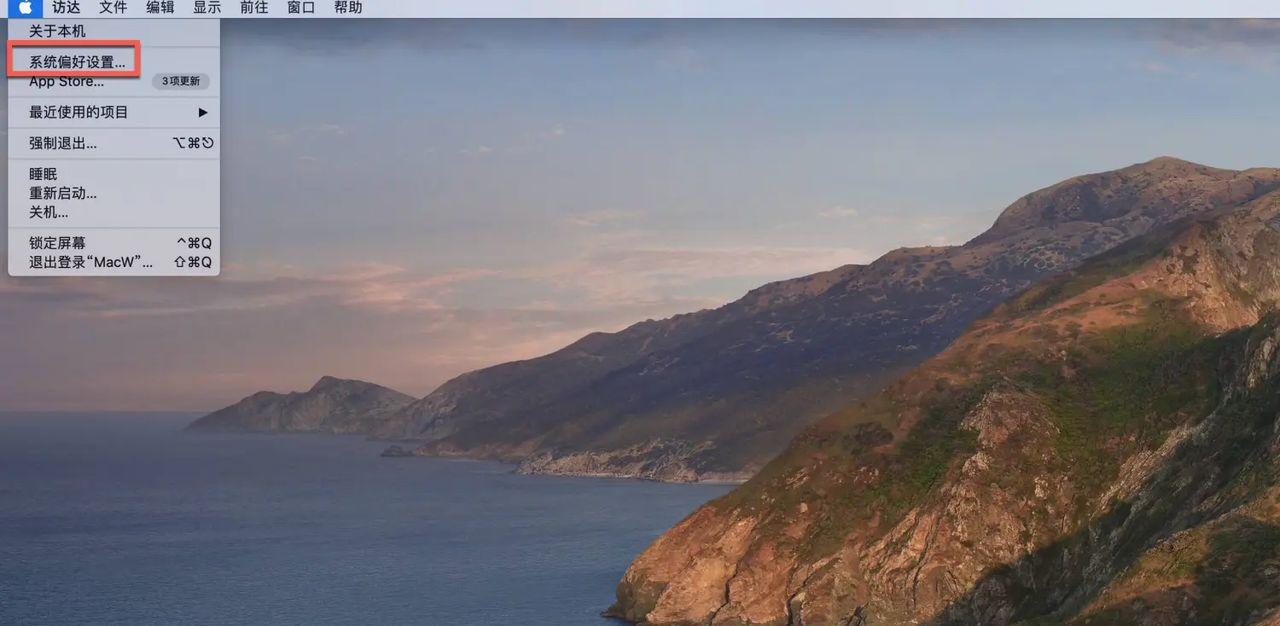Expand the 最近使用的项目 submenu

coord(114,112)
